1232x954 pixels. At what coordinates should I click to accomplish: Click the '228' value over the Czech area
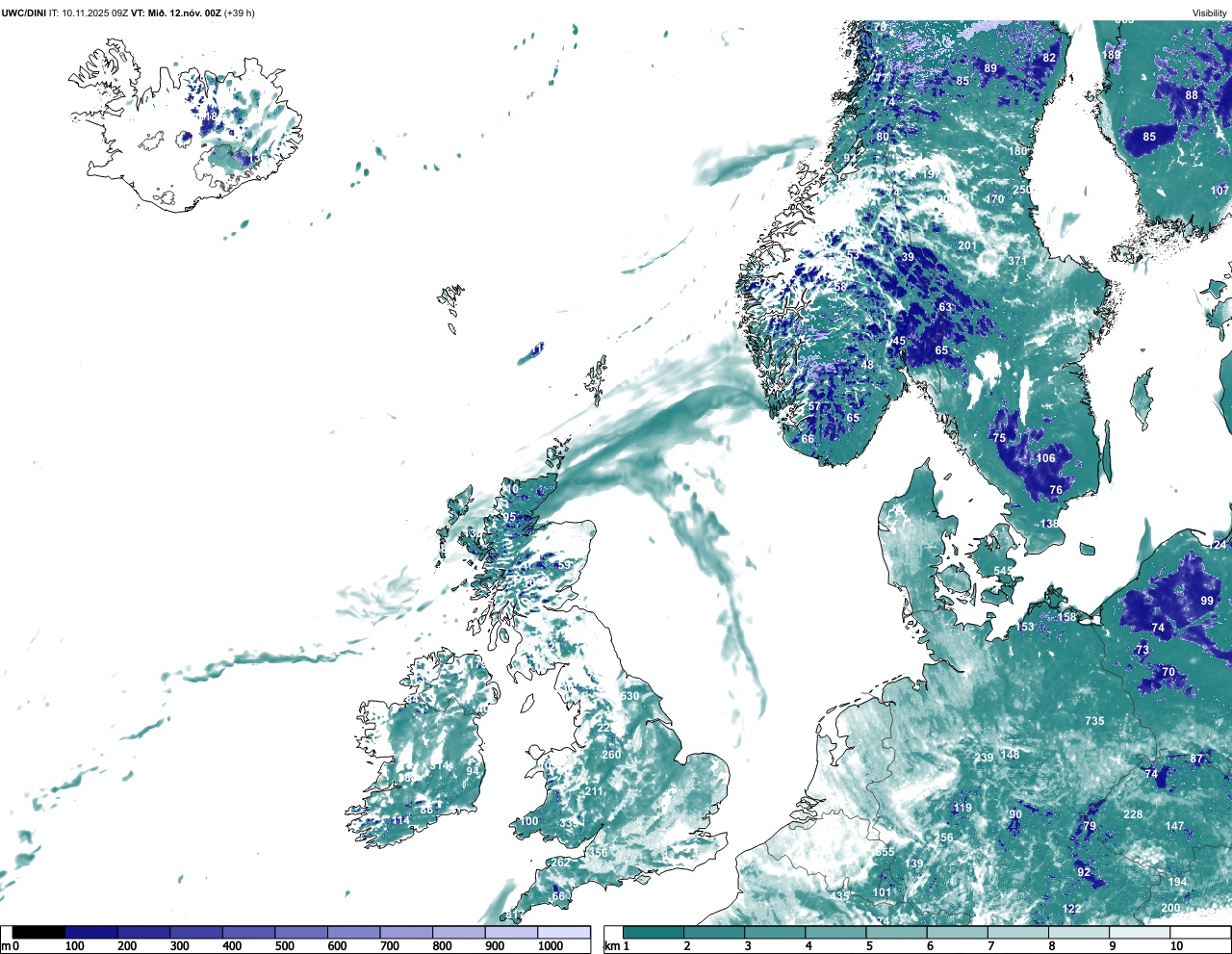coord(1133,814)
